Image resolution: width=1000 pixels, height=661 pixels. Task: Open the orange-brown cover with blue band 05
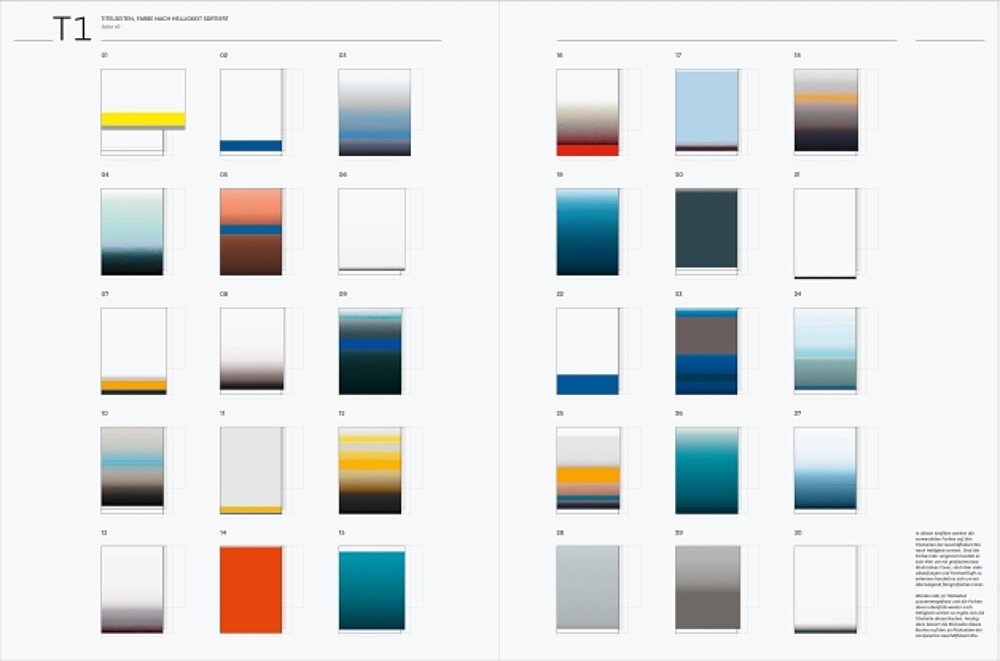coord(251,231)
